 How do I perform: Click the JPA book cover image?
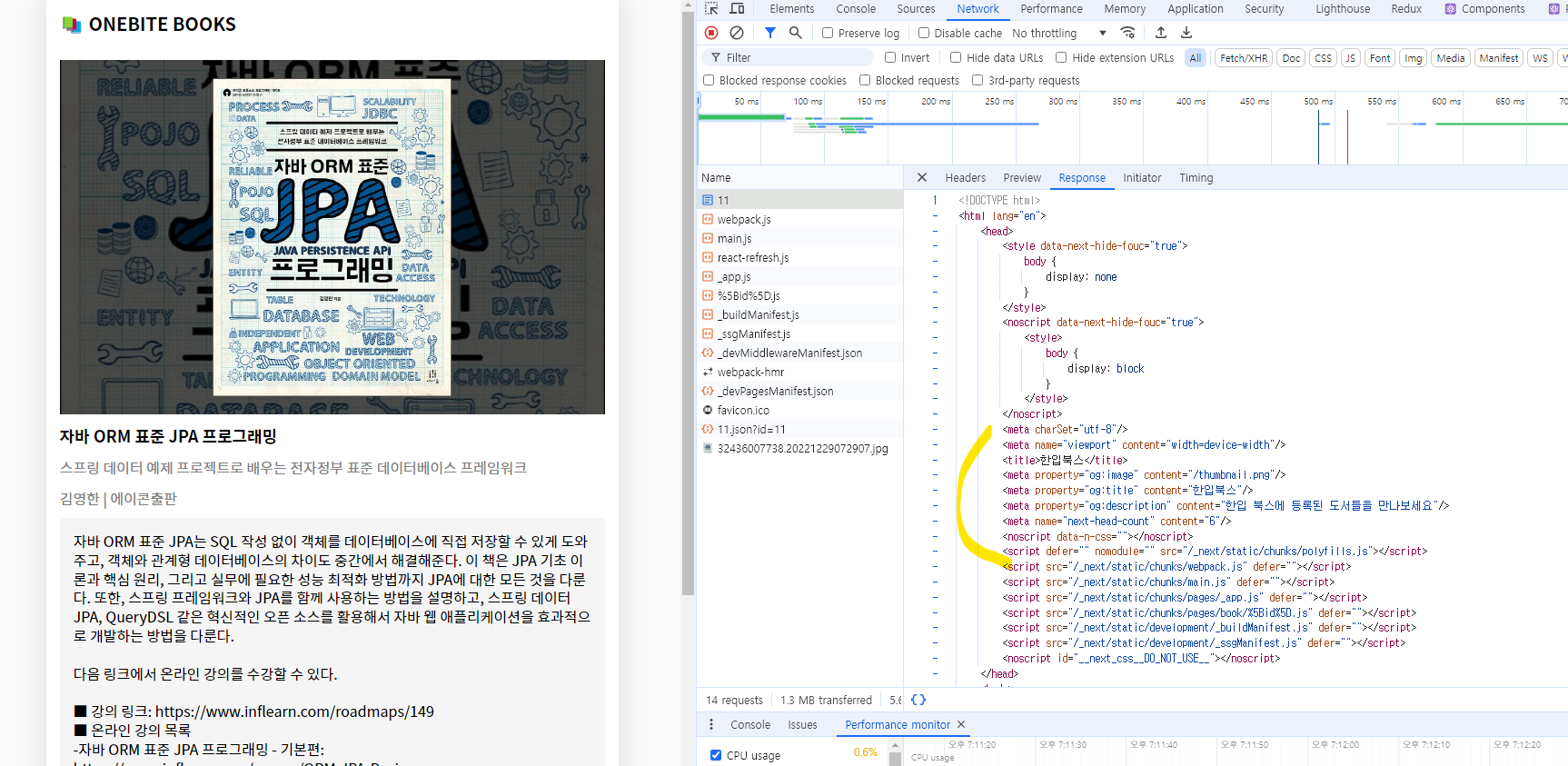(x=332, y=237)
